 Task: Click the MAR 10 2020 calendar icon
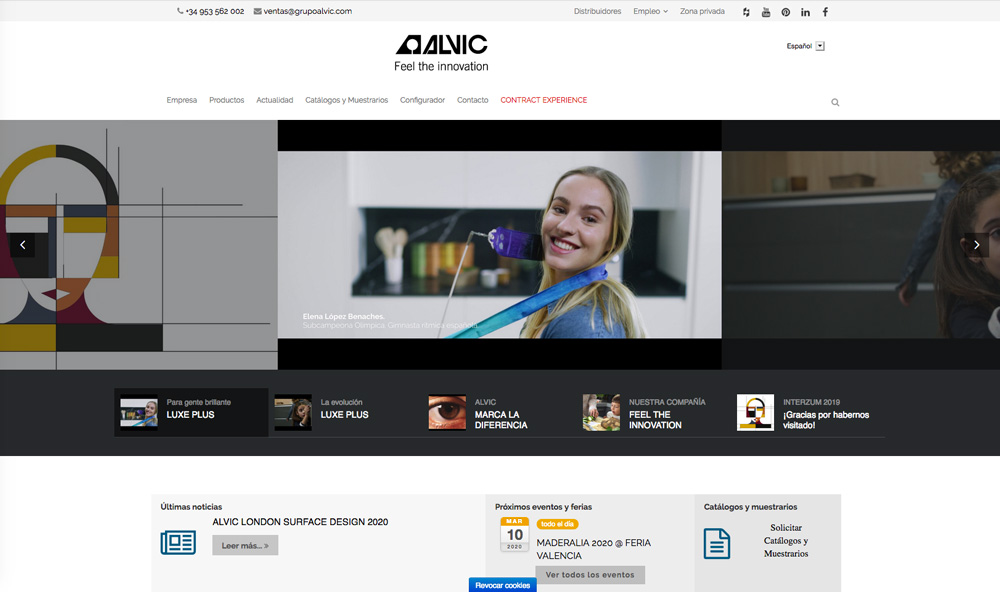(515, 534)
